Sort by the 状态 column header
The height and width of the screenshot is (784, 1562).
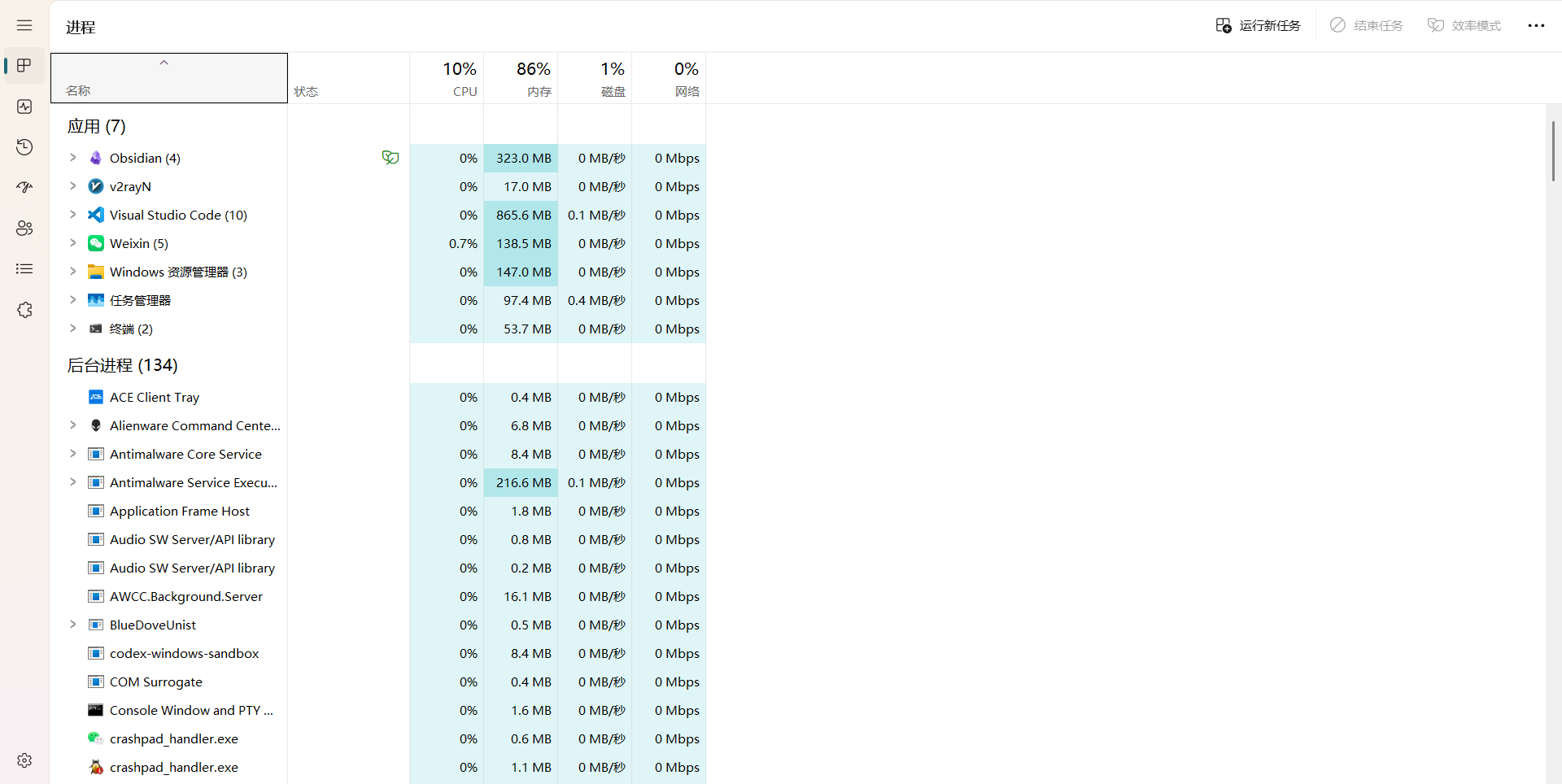(348, 78)
